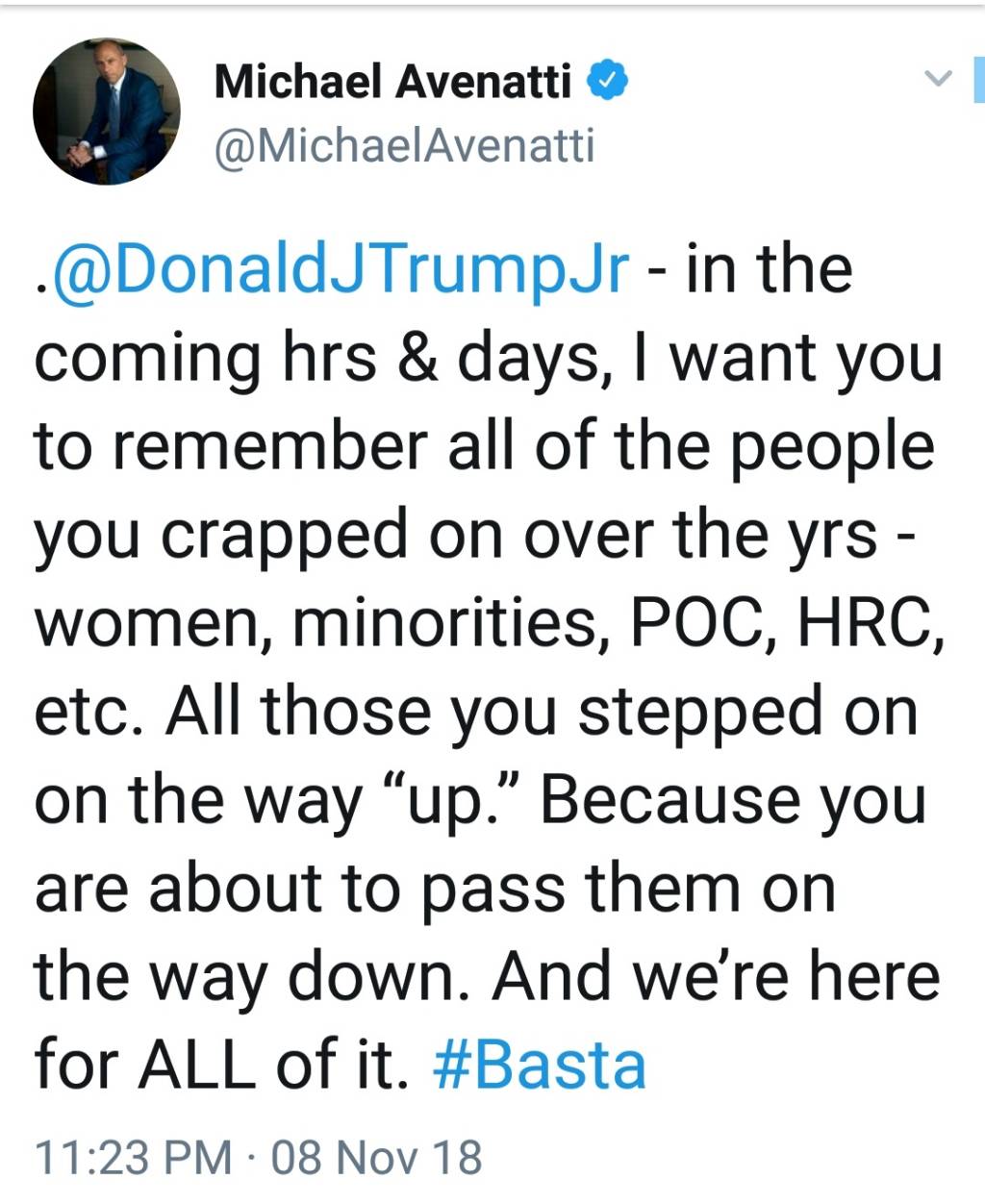Click the 08 Nov 18 date
985x1204 pixels.
click(377, 1157)
